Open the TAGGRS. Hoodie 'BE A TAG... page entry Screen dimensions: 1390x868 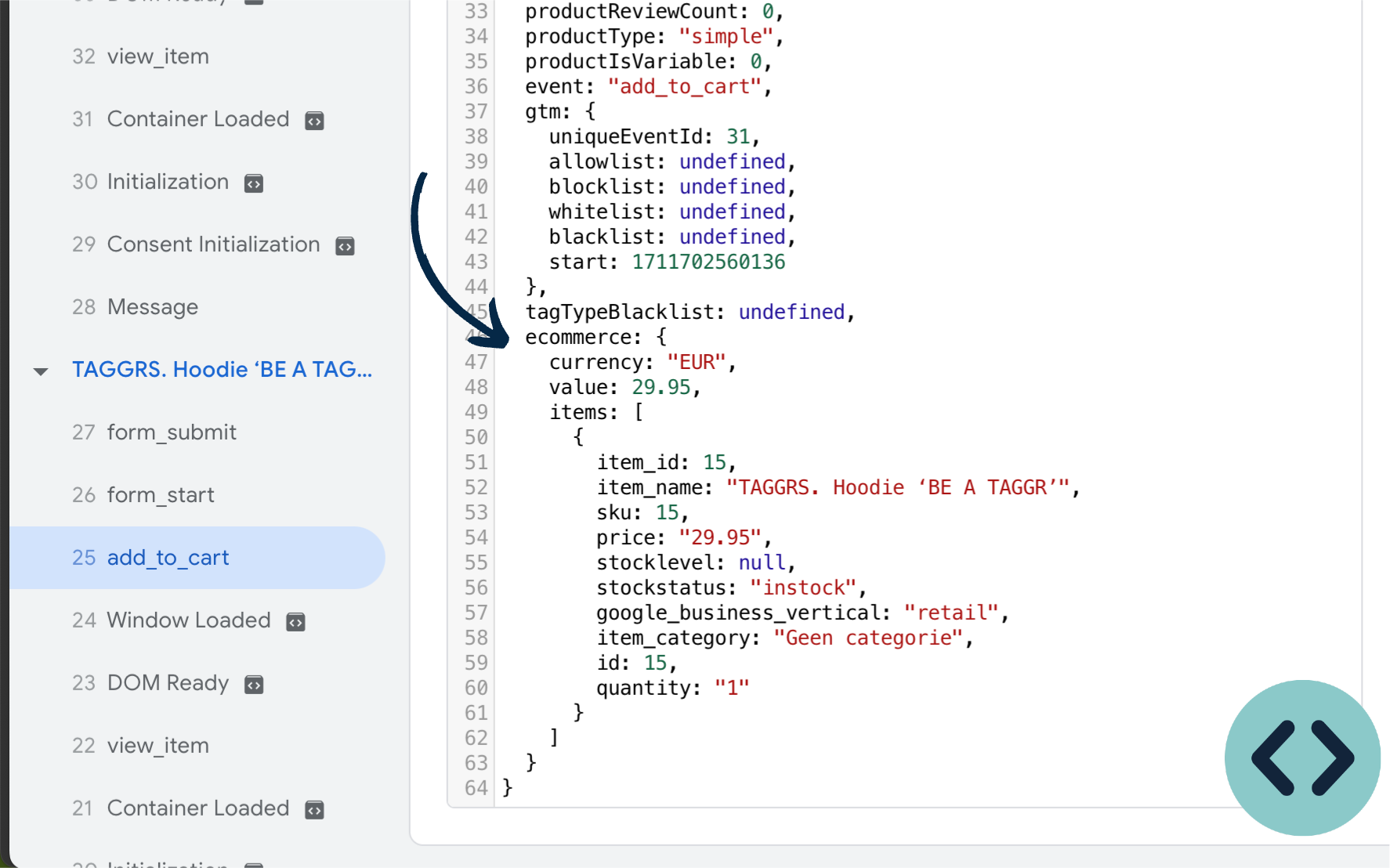pos(222,369)
